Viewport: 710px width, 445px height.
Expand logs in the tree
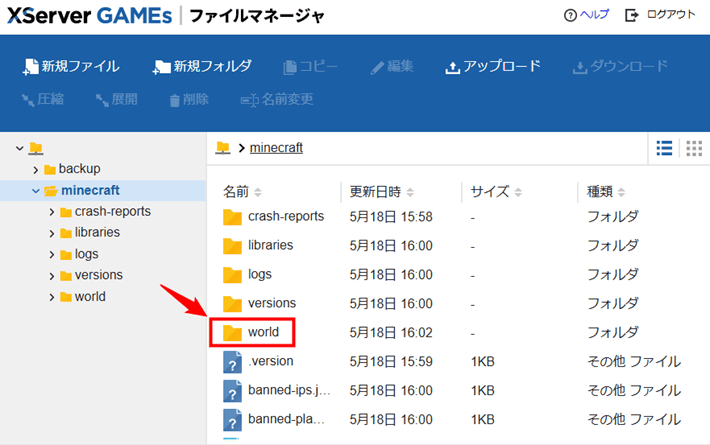tap(52, 255)
